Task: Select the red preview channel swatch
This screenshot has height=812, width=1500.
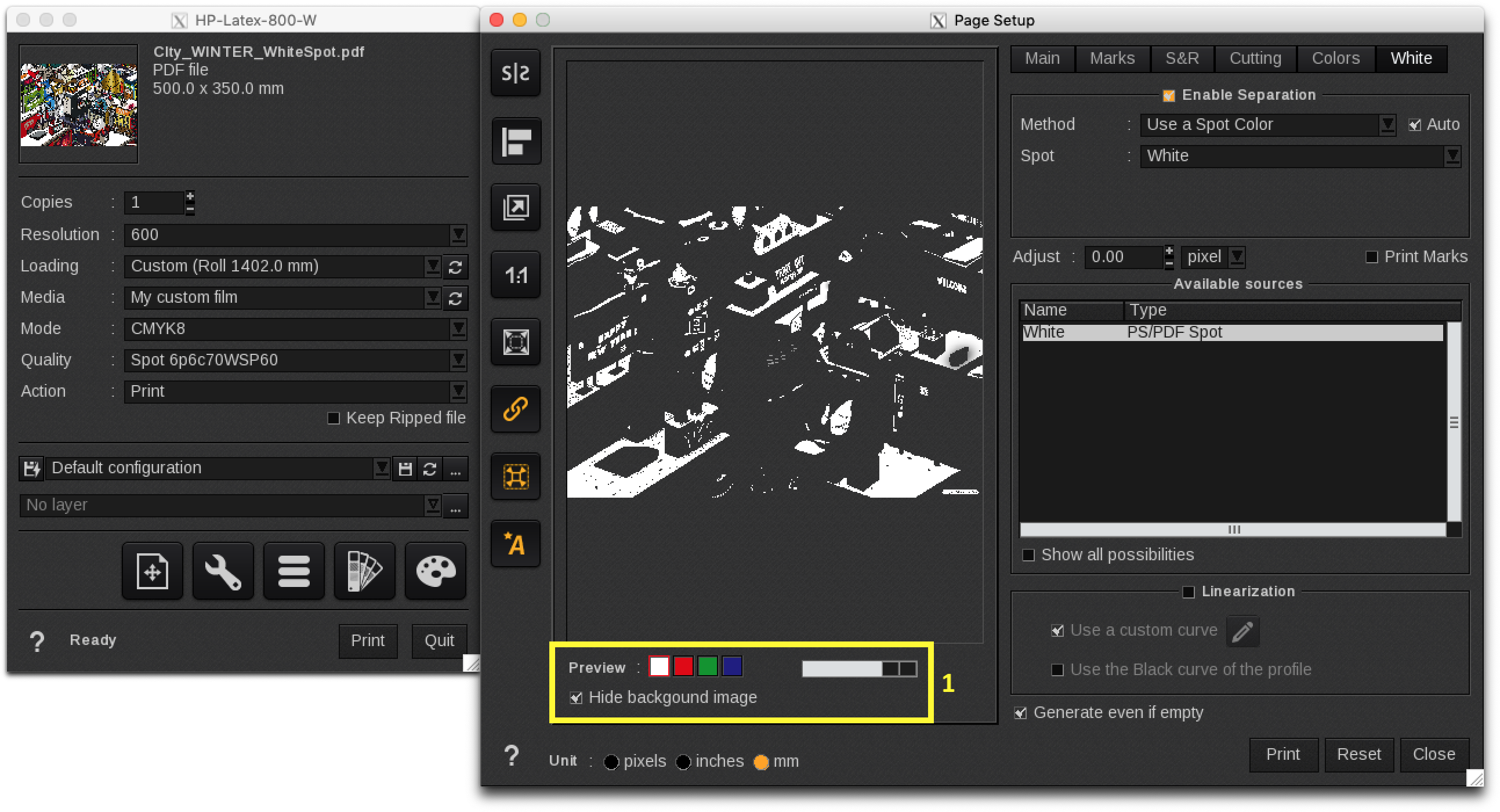Action: coord(683,666)
